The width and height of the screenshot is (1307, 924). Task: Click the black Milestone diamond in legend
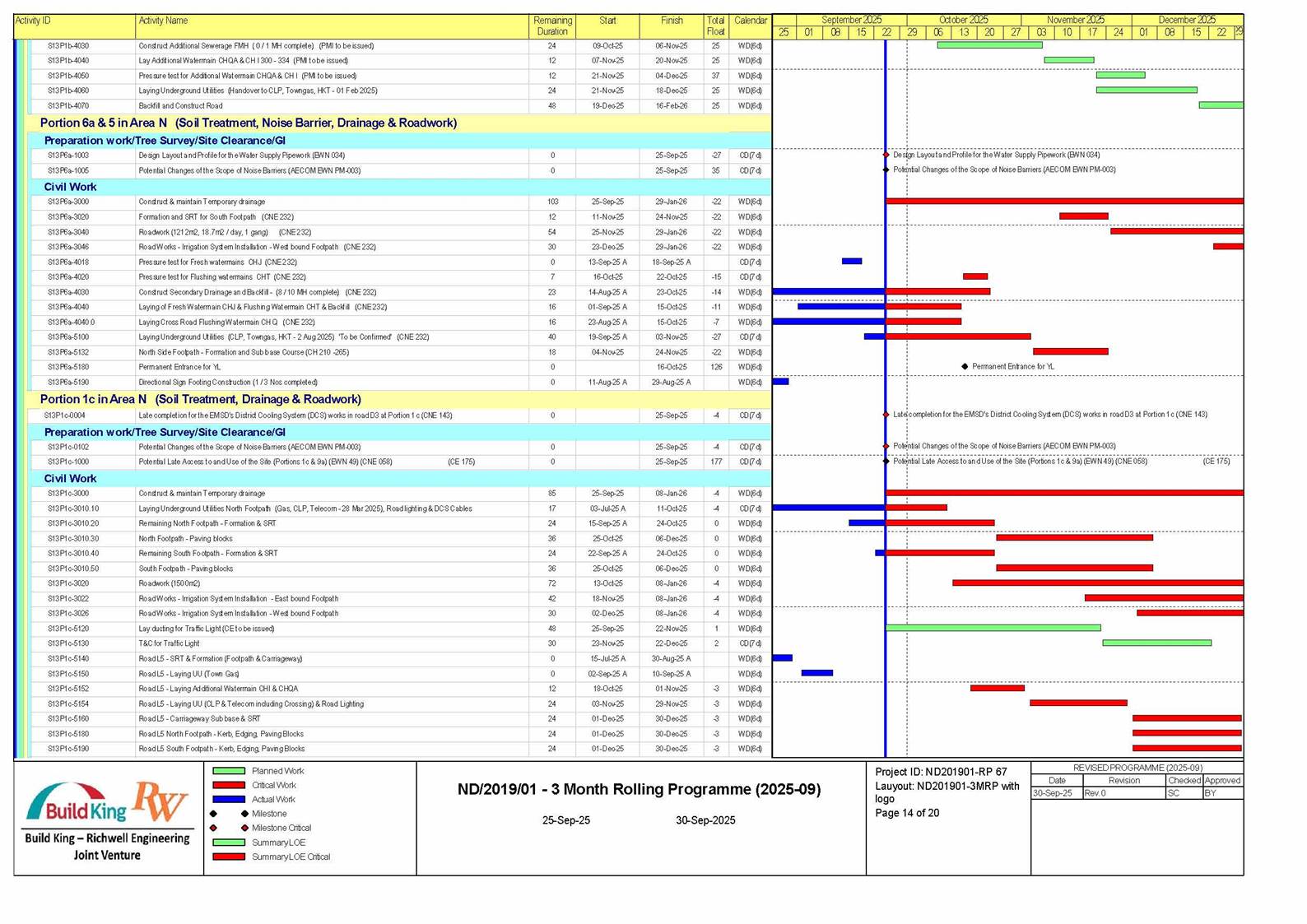point(244,814)
